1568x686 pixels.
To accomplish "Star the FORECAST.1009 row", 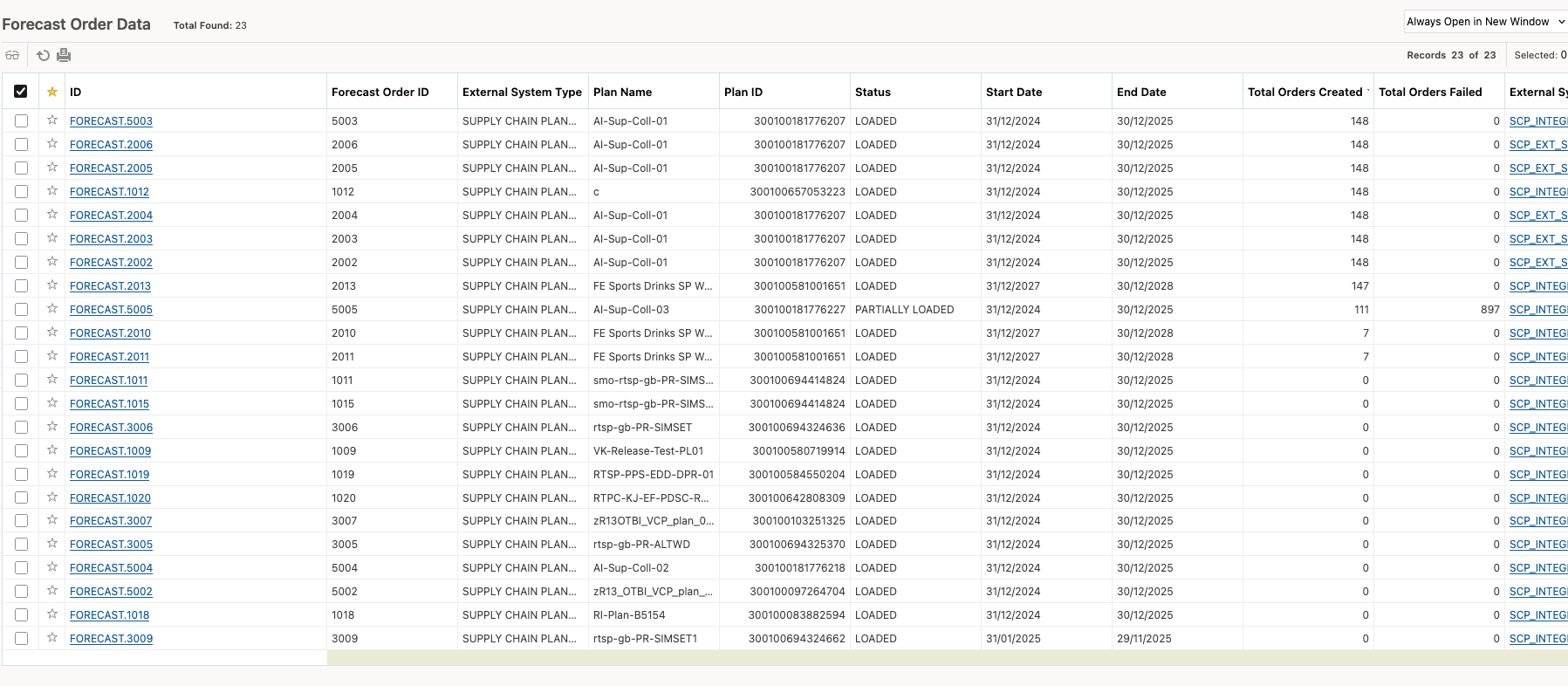I will (52, 450).
